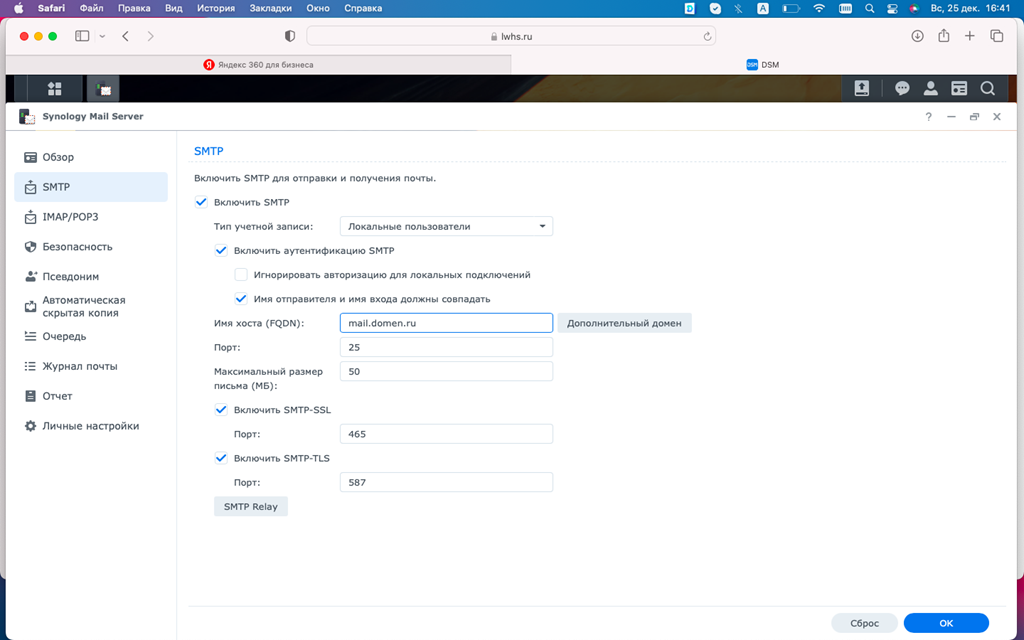The image size is (1024, 640).
Task: Open Mail Server help question mark
Action: click(928, 116)
